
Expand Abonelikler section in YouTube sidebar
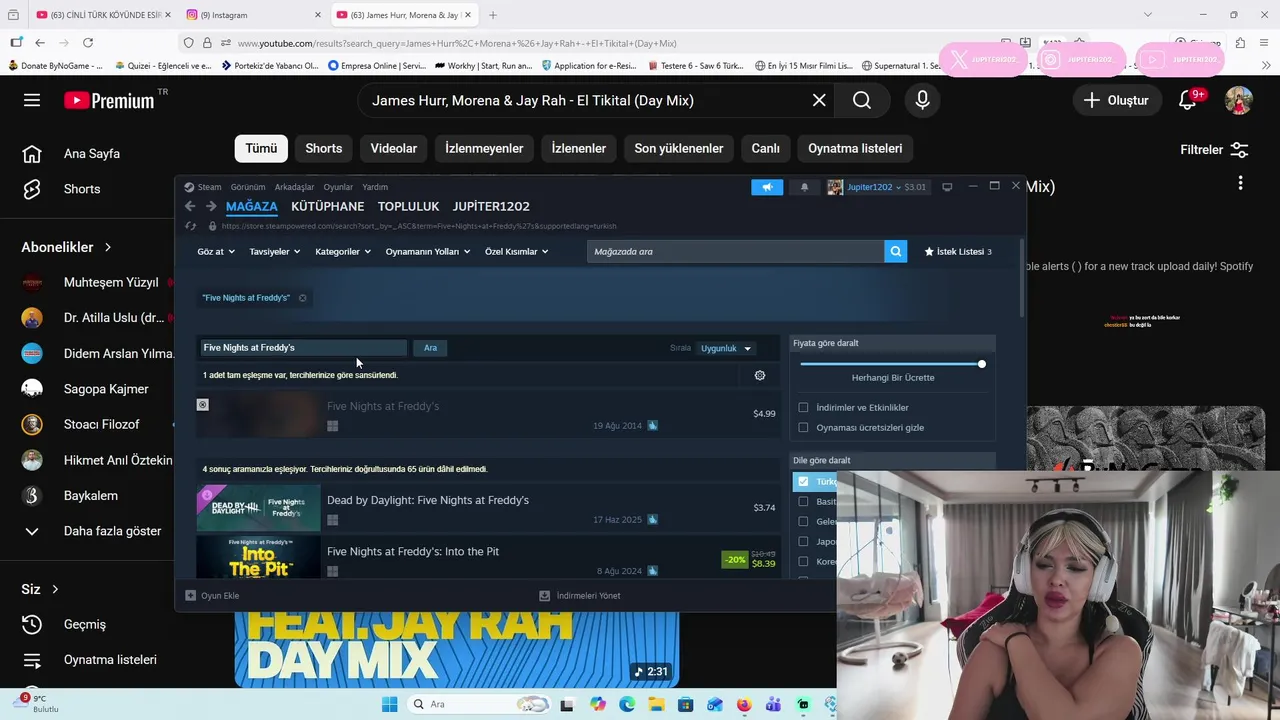[66, 247]
